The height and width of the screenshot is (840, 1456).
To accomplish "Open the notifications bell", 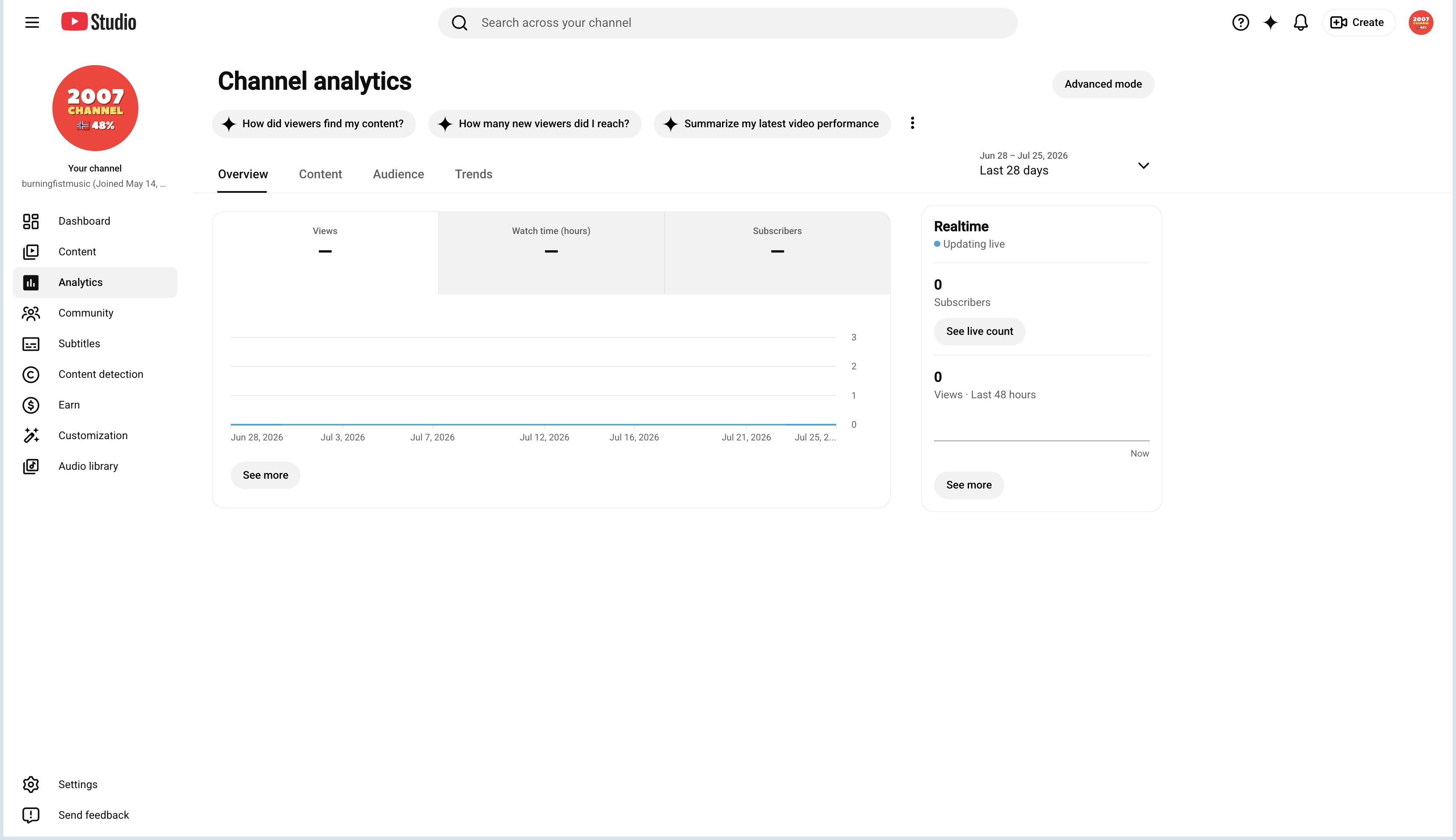I will 1300,23.
